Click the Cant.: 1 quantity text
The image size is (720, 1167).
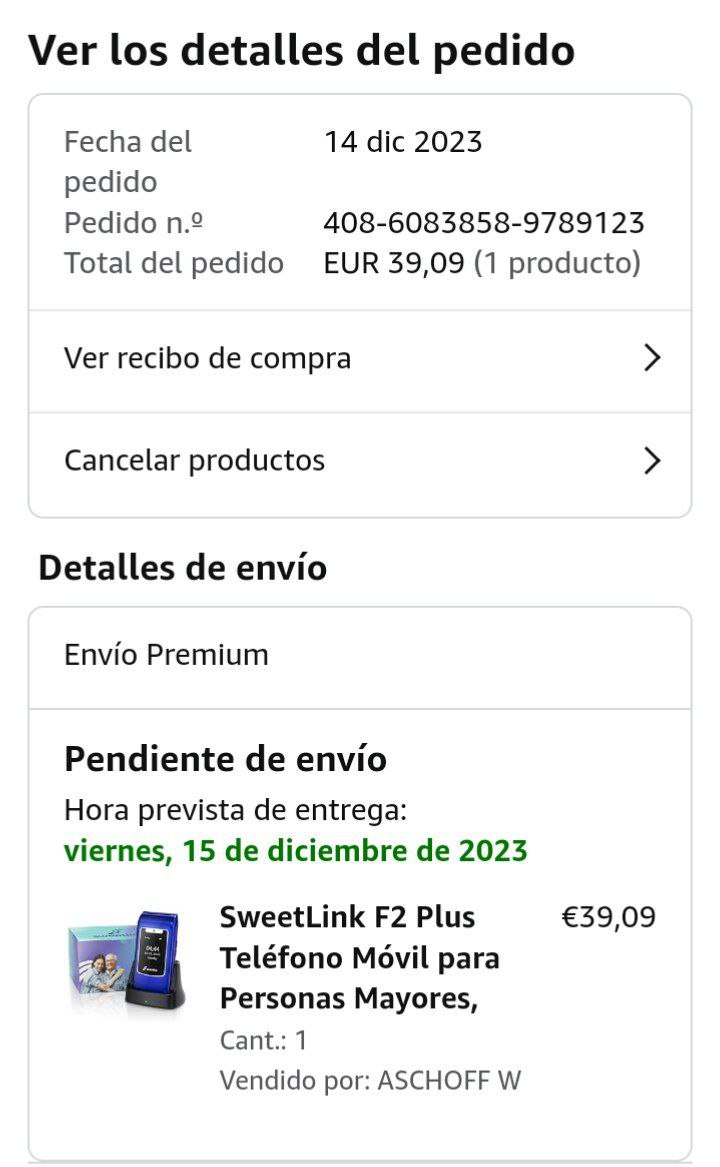[264, 1040]
